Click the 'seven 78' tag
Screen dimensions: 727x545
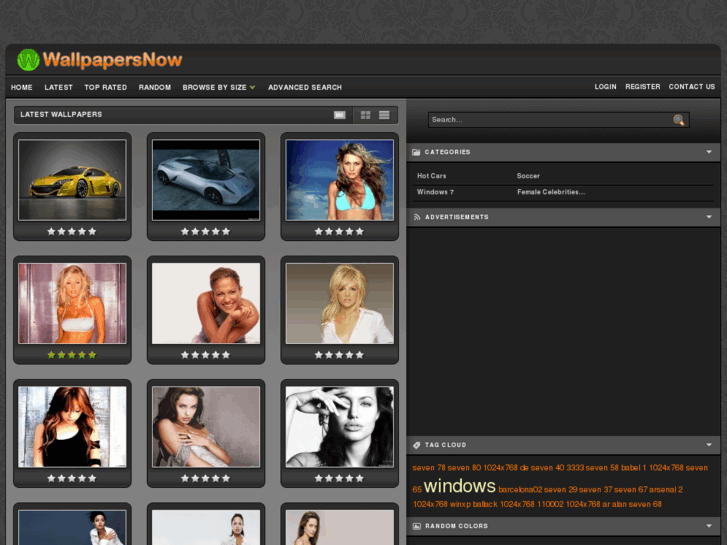pos(429,468)
